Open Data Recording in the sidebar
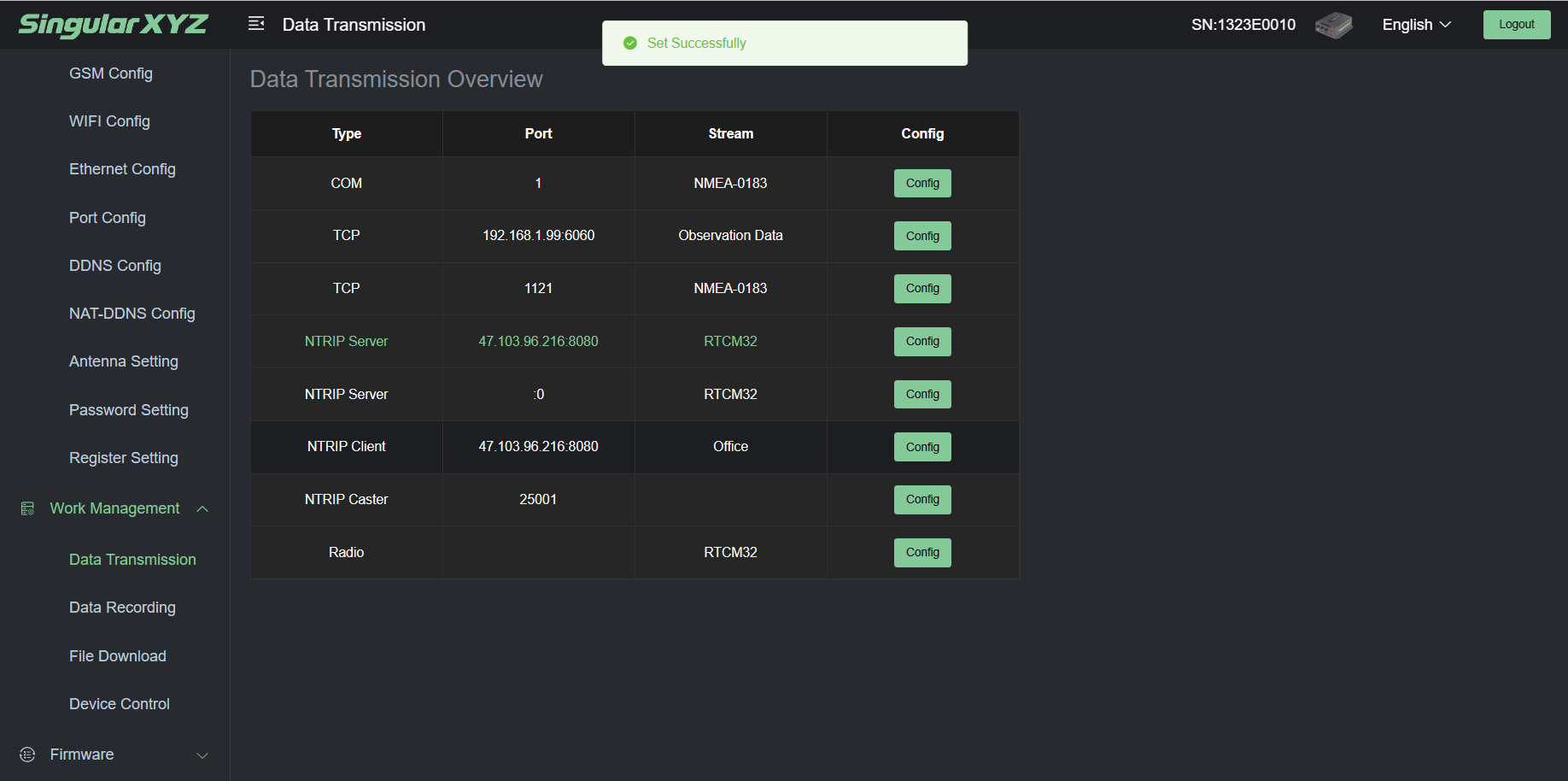Viewport: 1568px width, 781px height. pyautogui.click(x=122, y=608)
